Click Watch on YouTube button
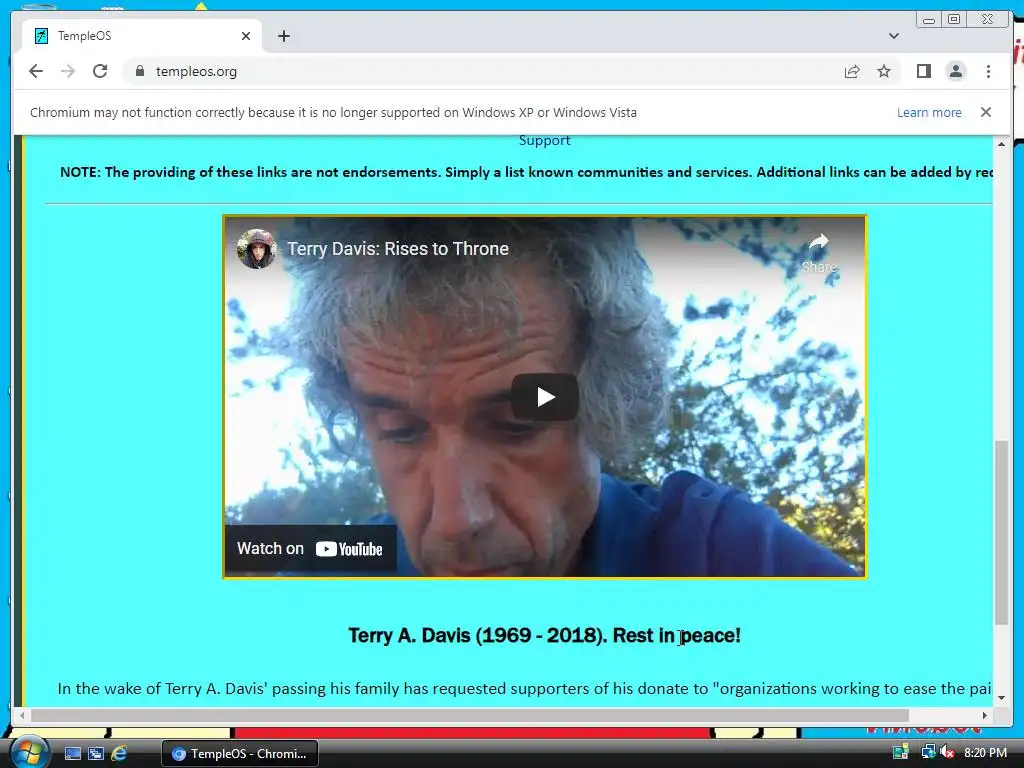This screenshot has width=1024, height=768. 310,549
